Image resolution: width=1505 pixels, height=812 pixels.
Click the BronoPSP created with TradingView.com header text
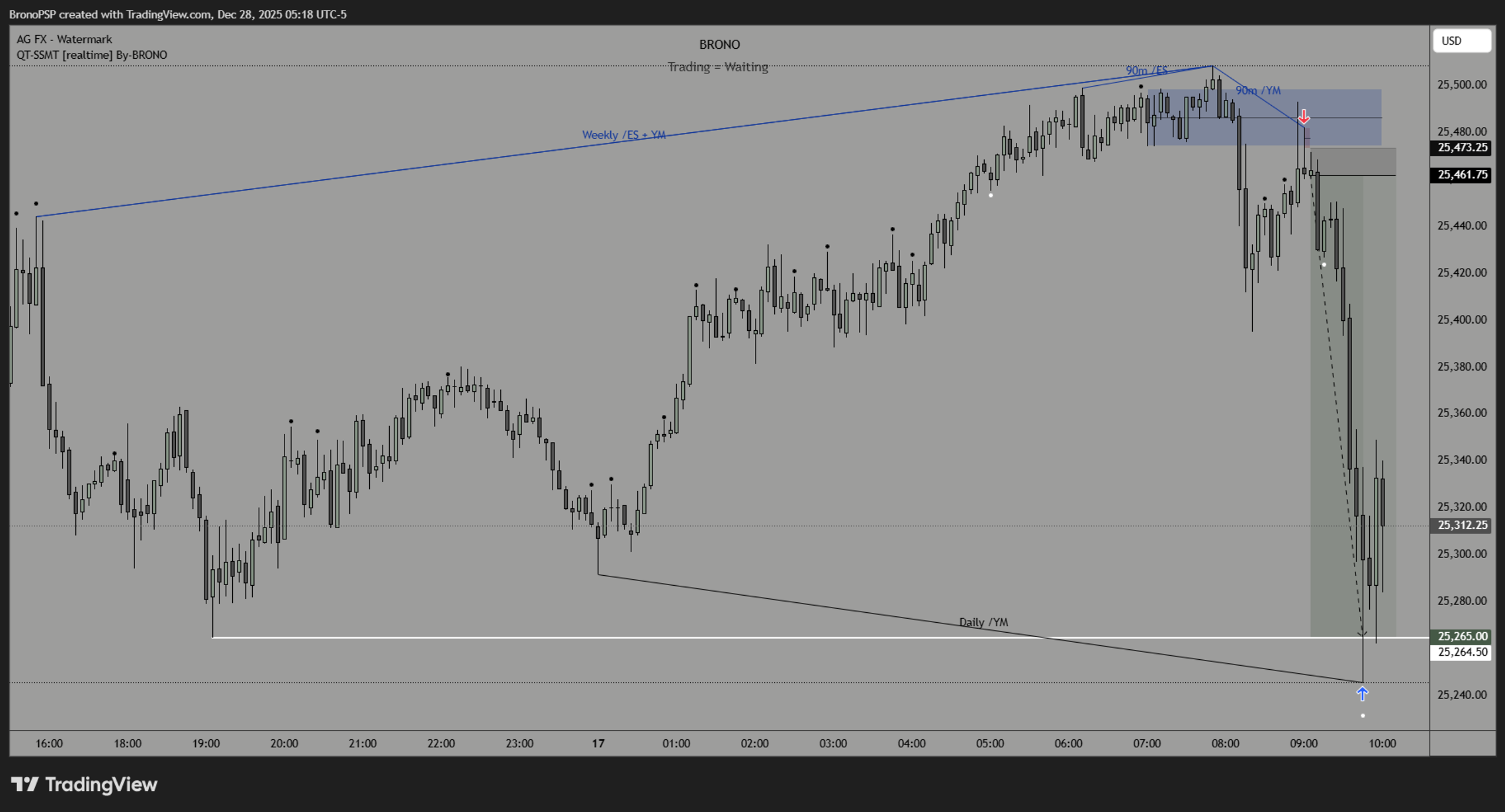coord(178,14)
